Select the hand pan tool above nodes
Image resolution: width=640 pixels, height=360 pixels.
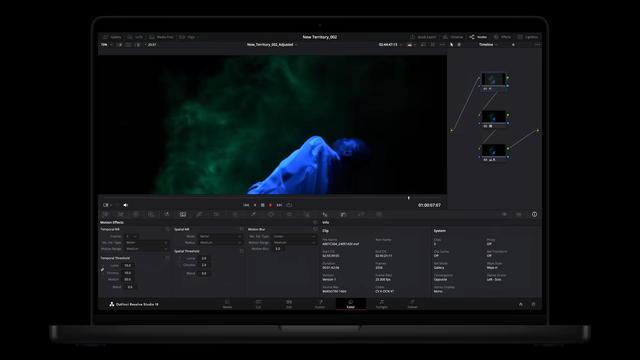pyautogui.click(x=459, y=44)
